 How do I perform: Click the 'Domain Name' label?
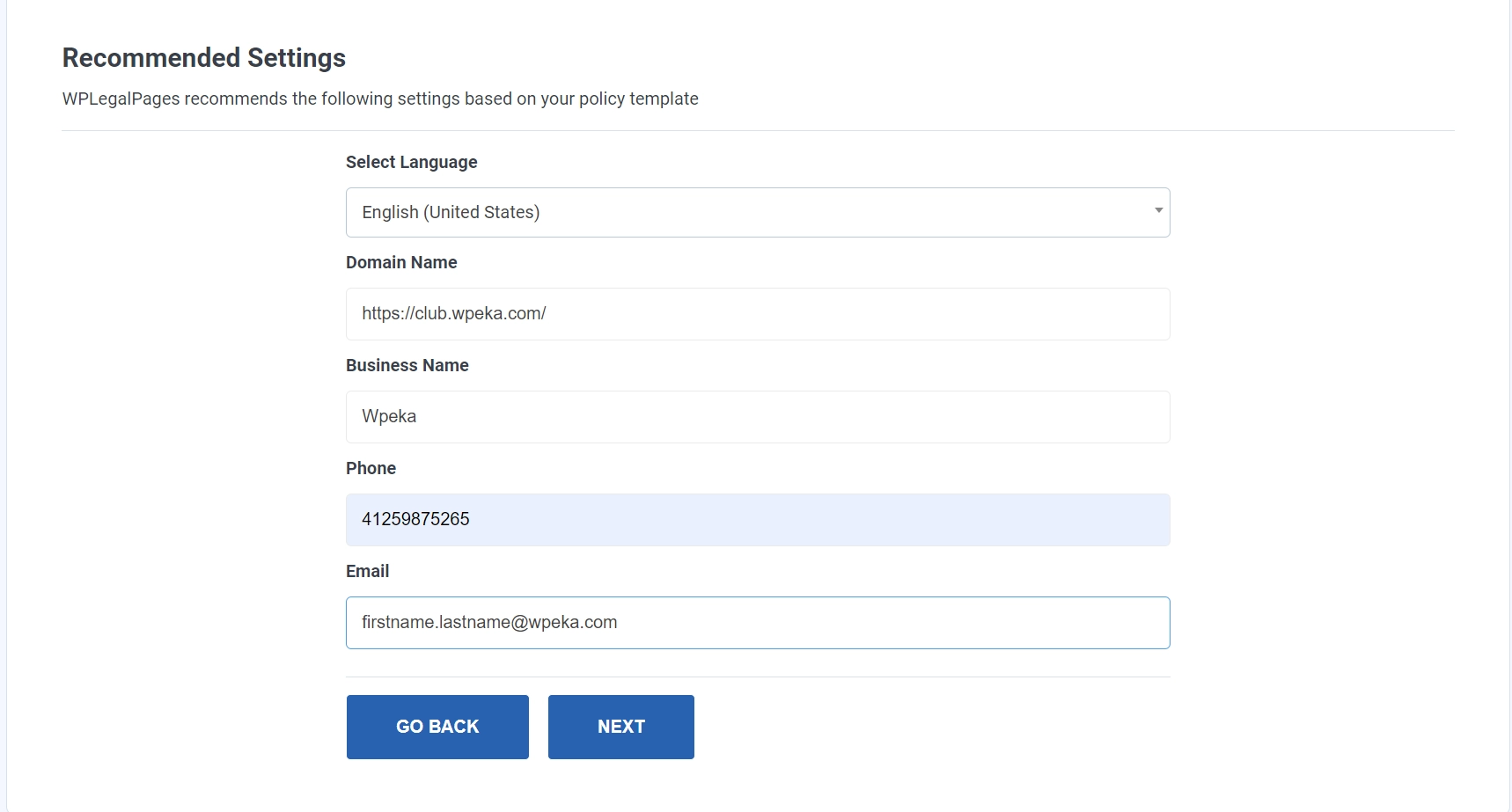coord(401,262)
